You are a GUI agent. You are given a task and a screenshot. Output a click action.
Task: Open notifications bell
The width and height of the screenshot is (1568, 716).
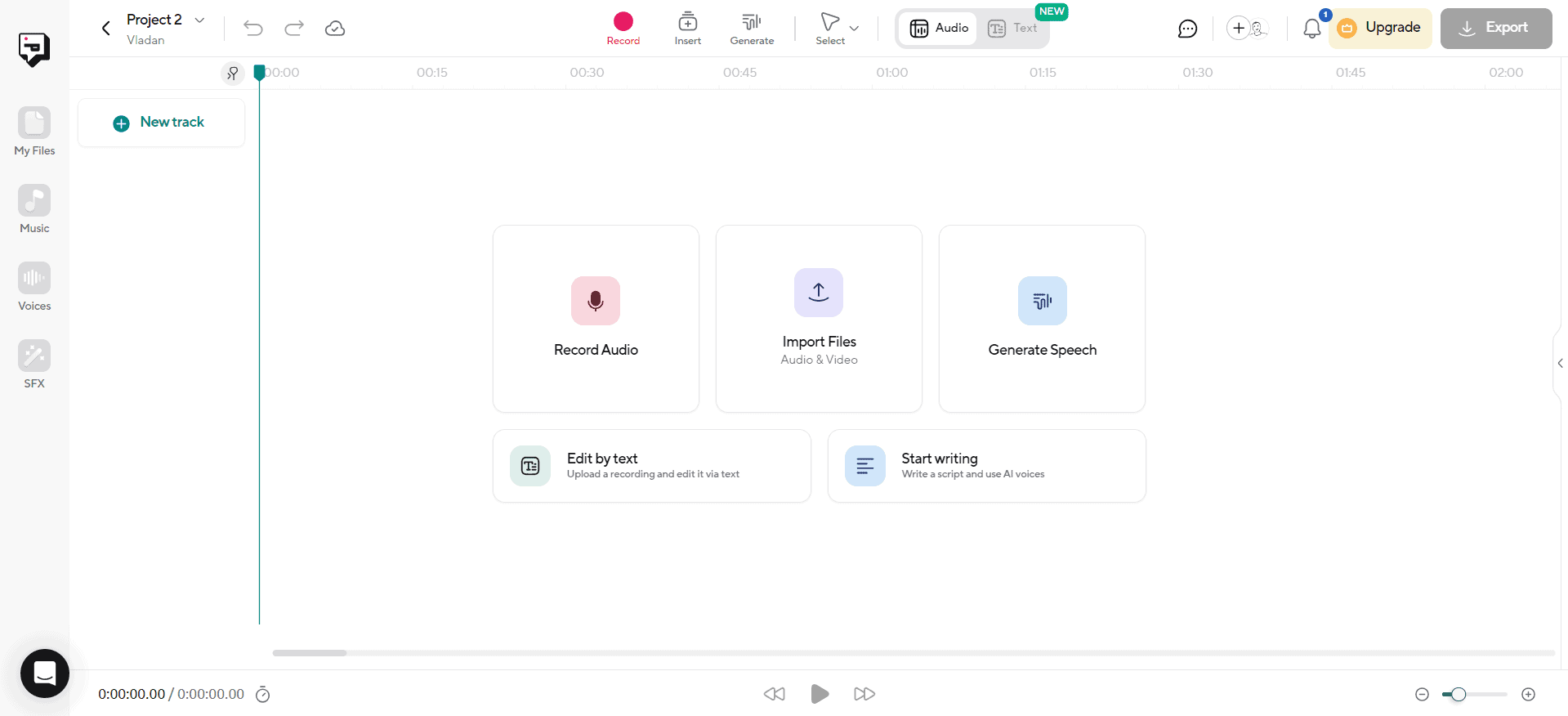point(1312,29)
